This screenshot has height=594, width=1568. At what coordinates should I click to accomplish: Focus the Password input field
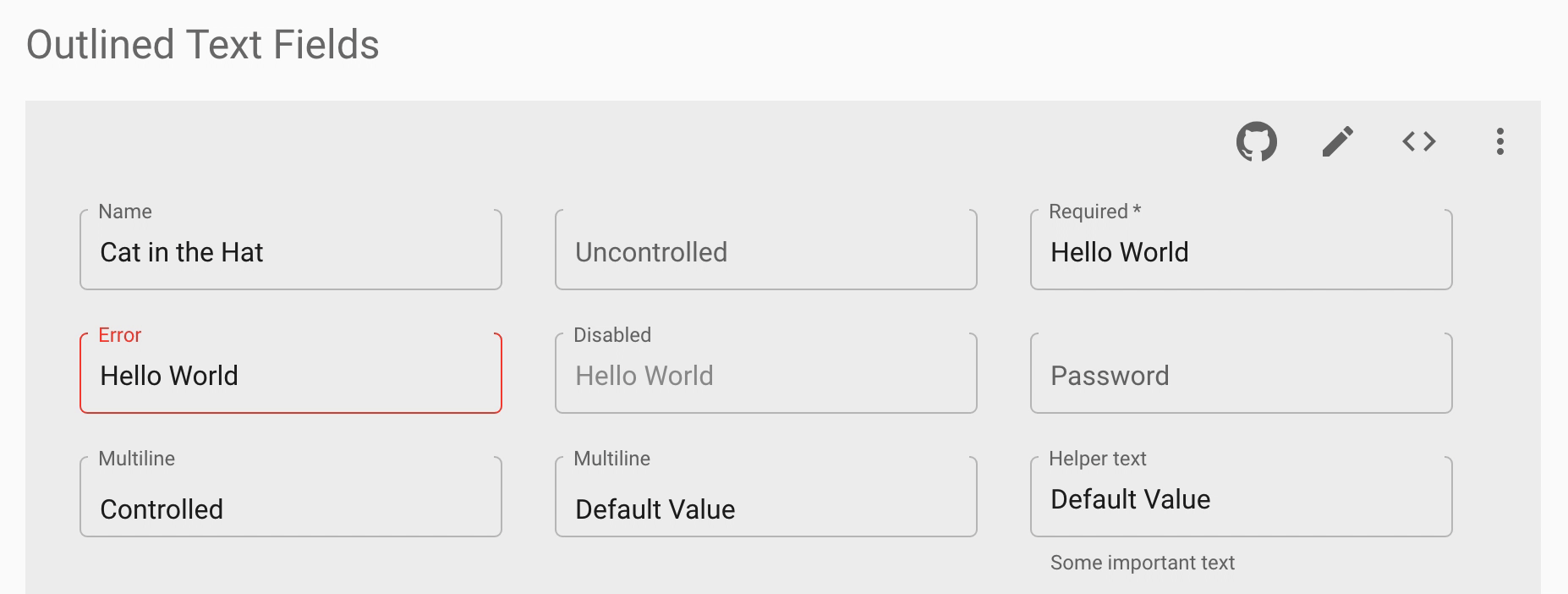[x=1240, y=375]
